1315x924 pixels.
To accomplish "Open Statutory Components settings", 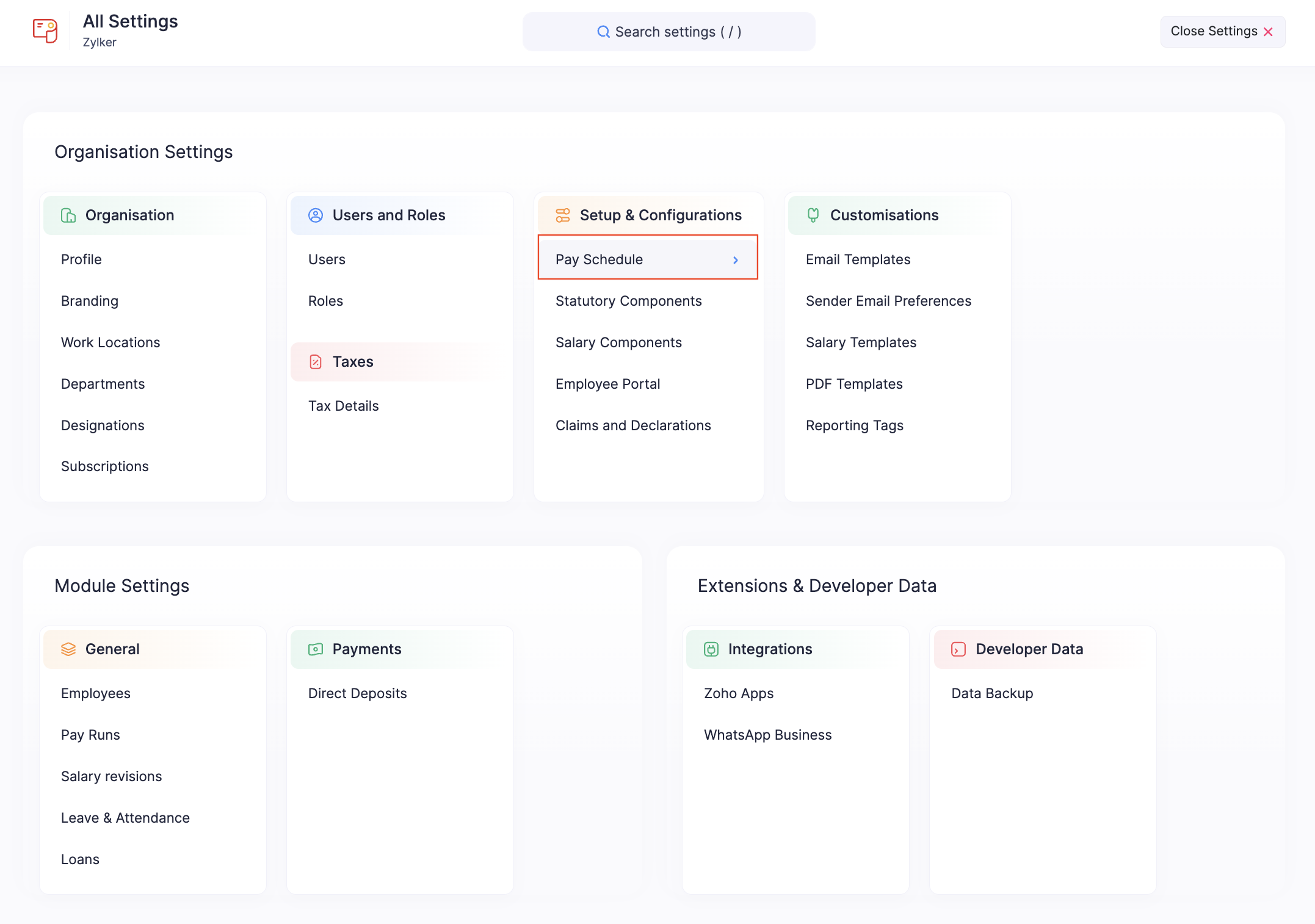I will click(x=628, y=301).
